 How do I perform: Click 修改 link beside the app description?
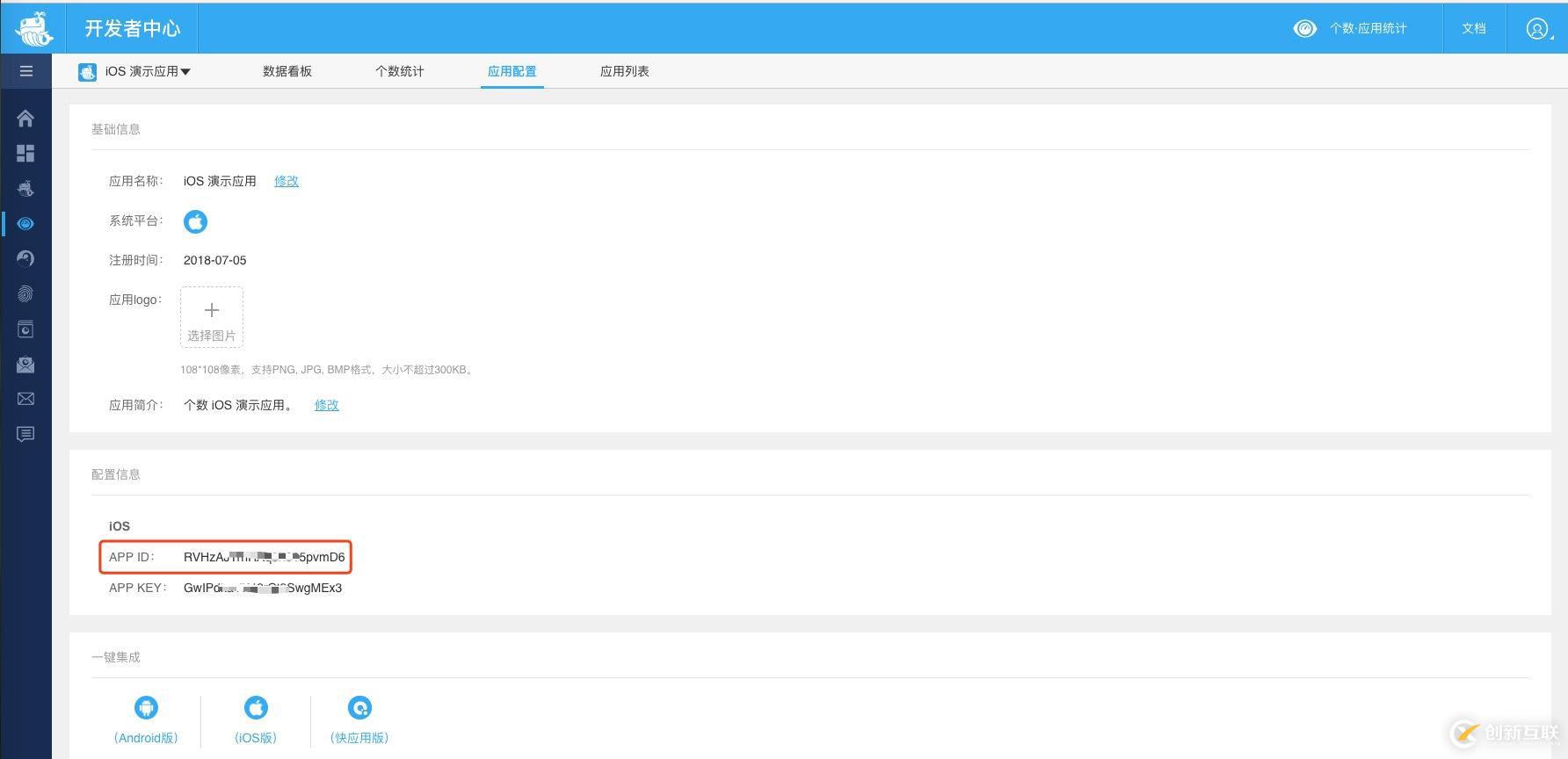326,405
